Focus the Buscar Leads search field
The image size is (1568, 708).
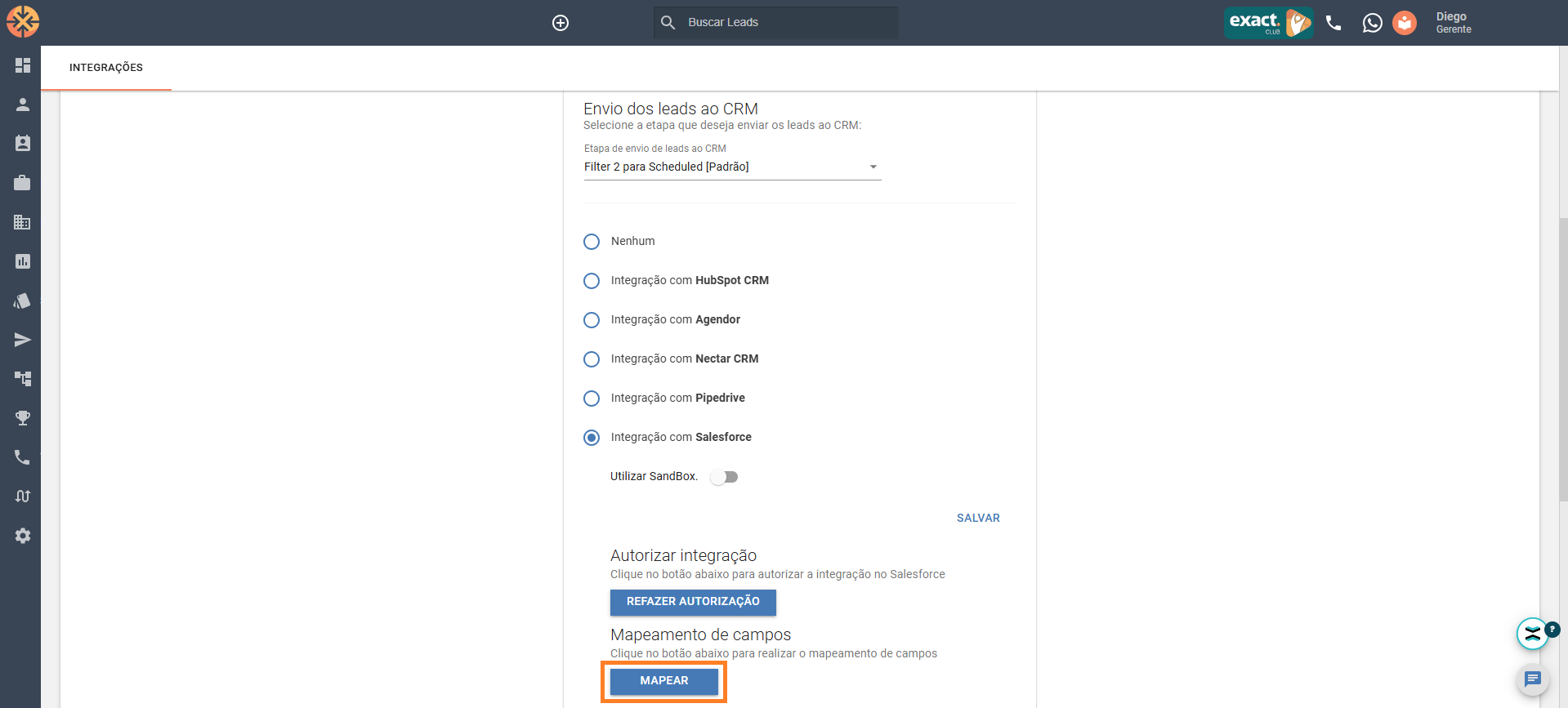775,23
